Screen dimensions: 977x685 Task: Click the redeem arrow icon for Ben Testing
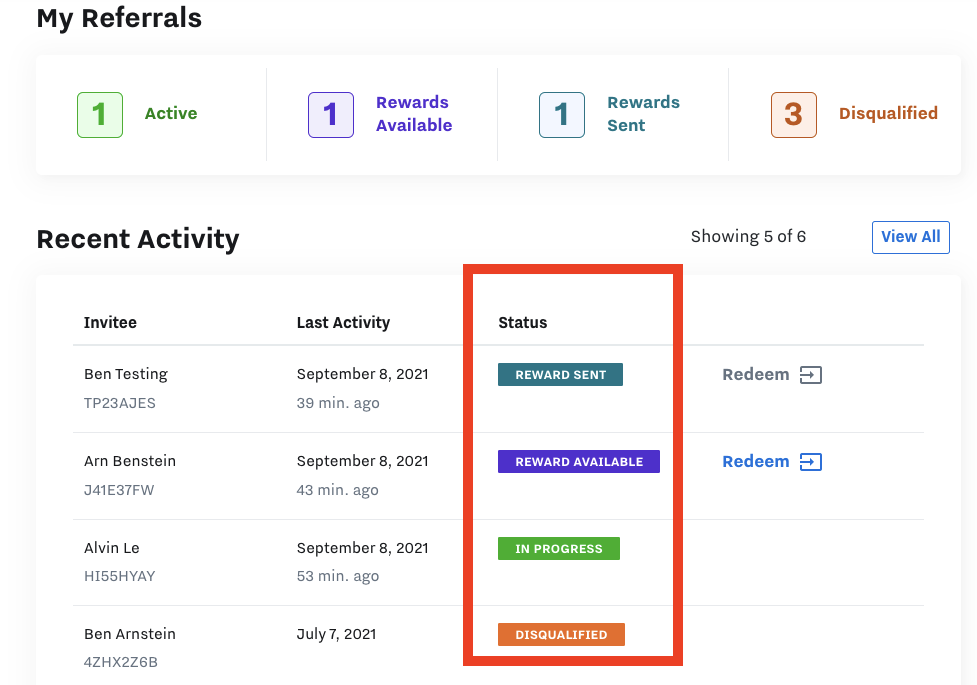(810, 375)
